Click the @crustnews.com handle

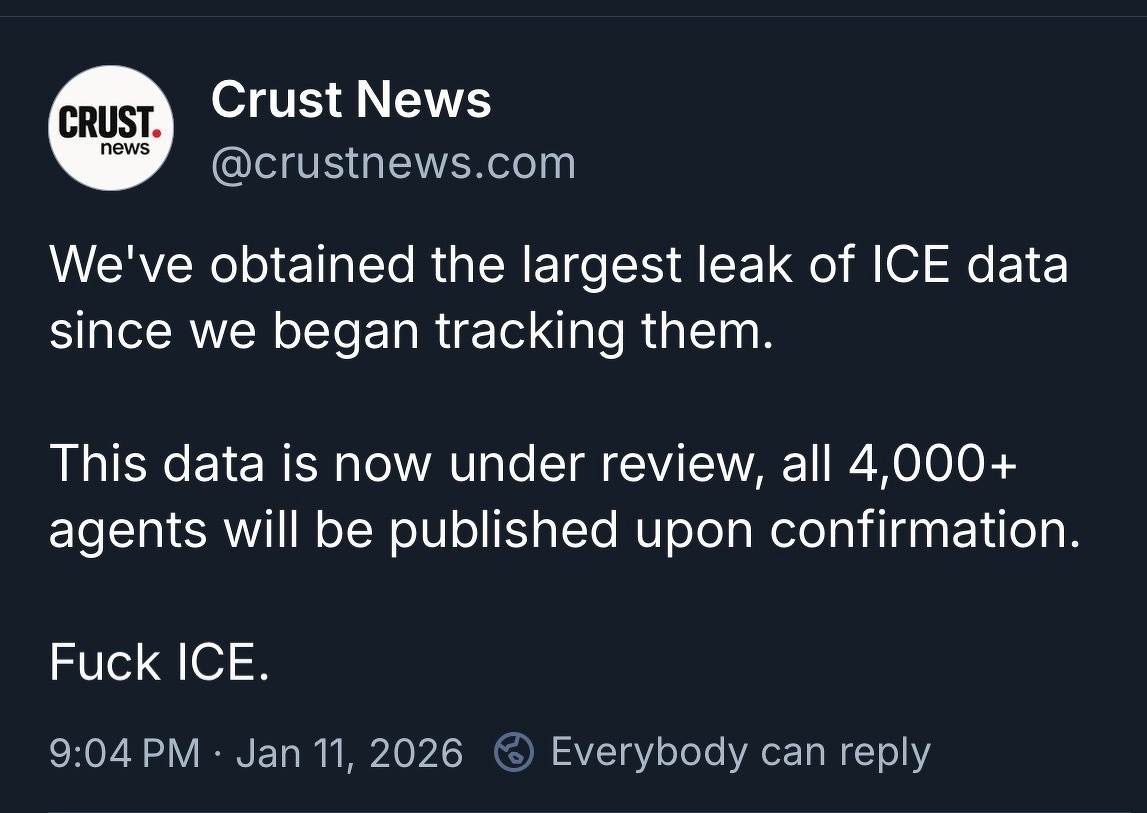click(x=394, y=162)
